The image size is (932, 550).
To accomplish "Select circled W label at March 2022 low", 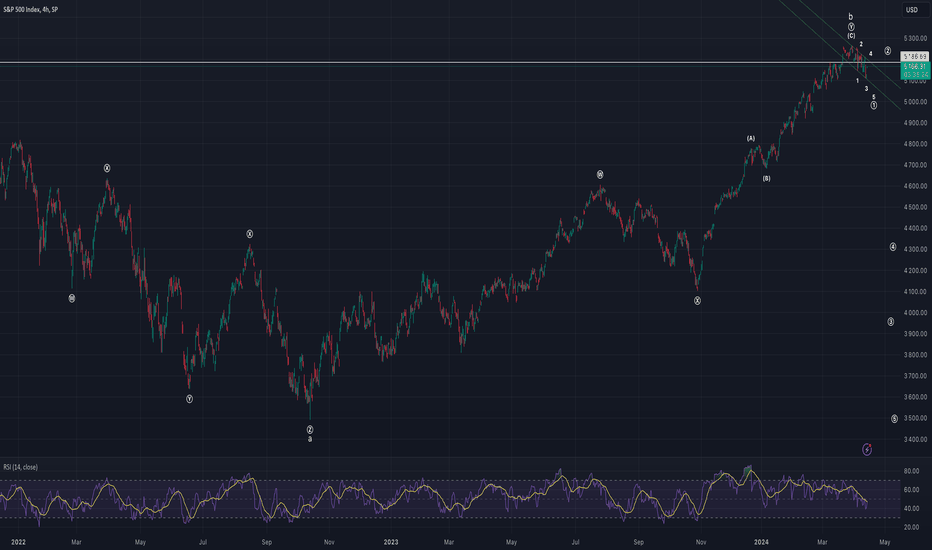I will [x=72, y=298].
